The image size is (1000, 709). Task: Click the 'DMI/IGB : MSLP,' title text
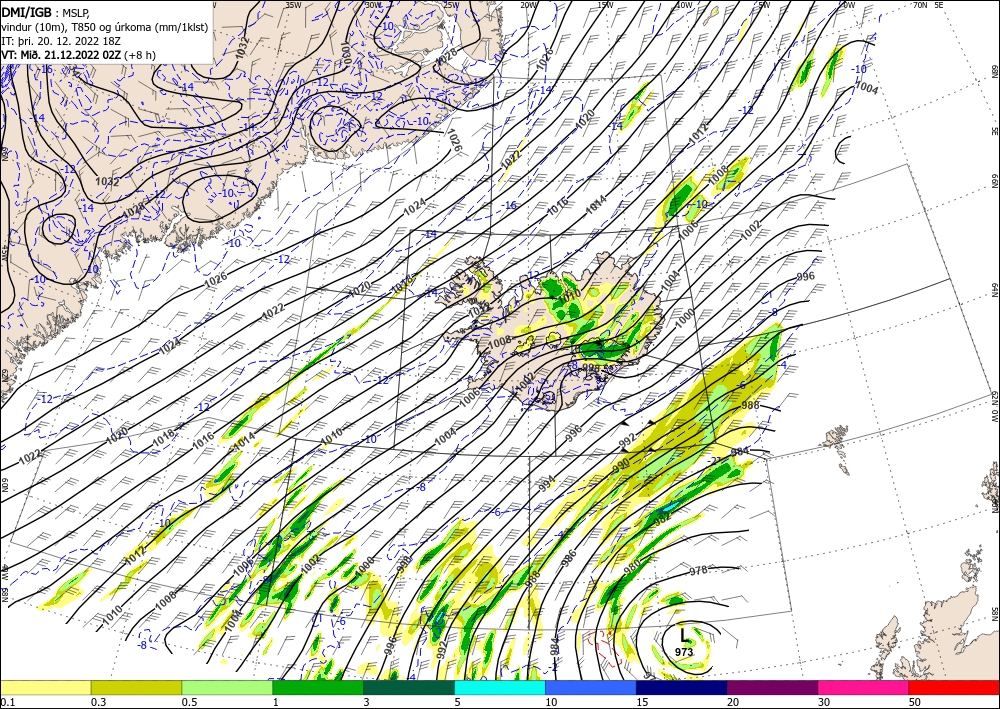click(x=47, y=11)
